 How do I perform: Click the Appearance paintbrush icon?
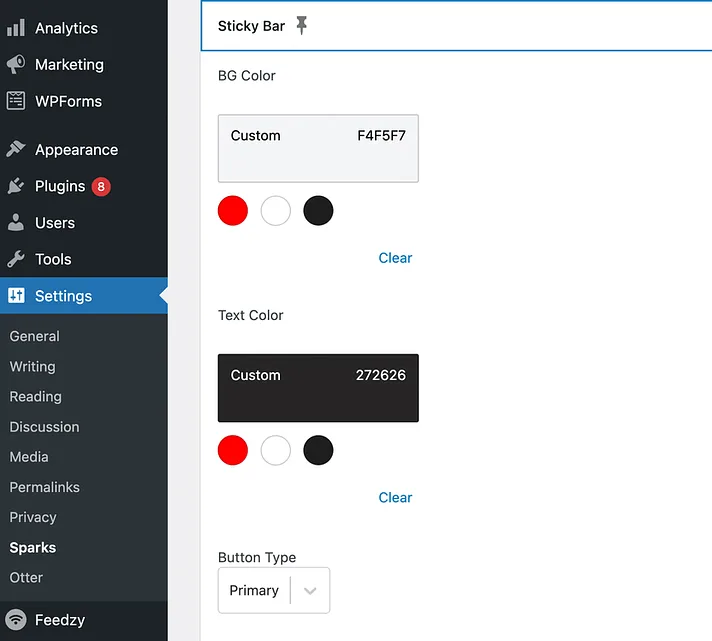click(x=16, y=149)
